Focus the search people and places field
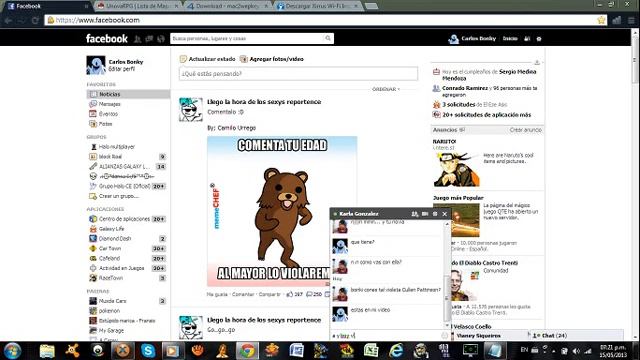This screenshot has width=640, height=360. pyautogui.click(x=247, y=38)
